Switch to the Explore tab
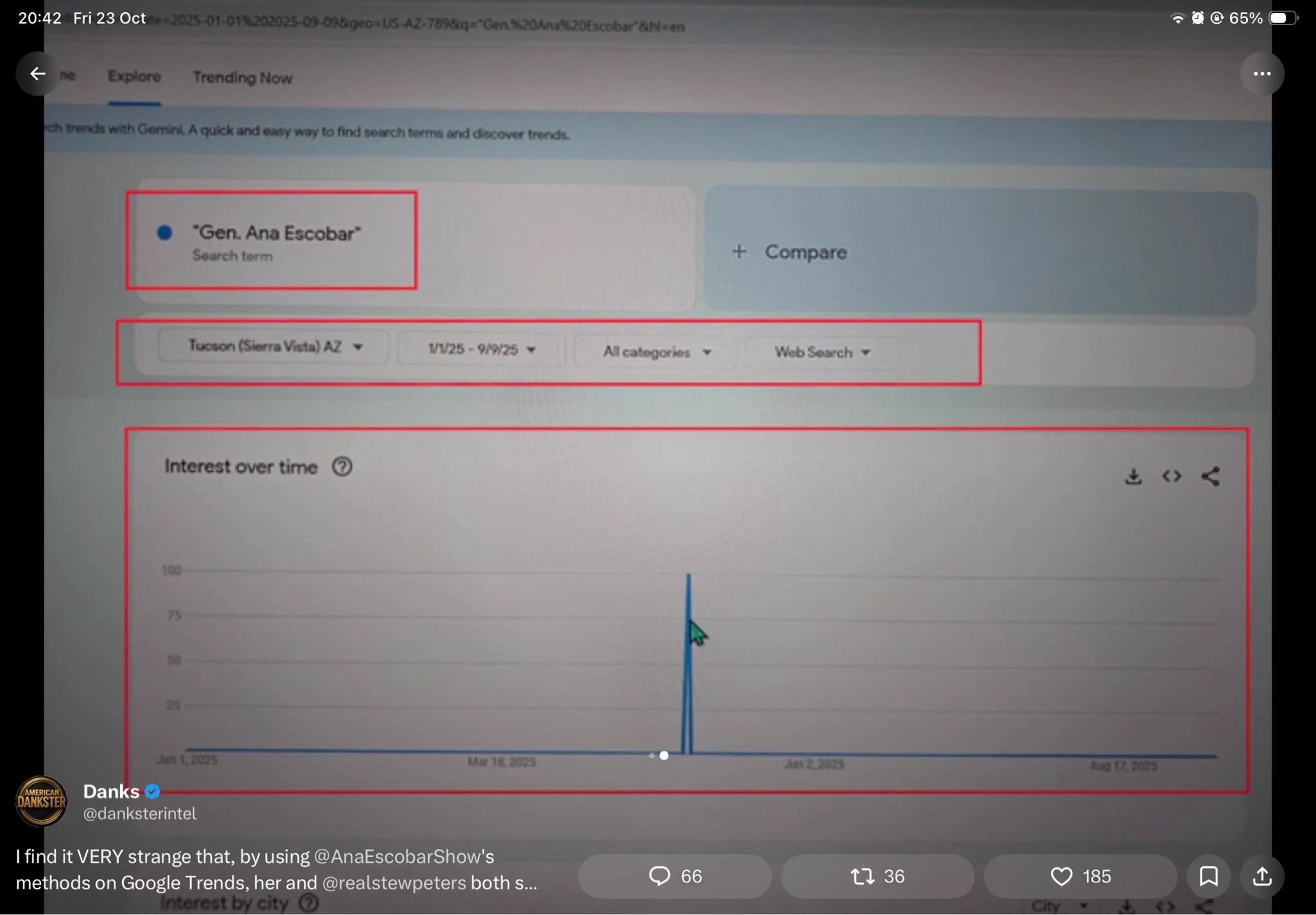The image size is (1316, 915). click(134, 76)
